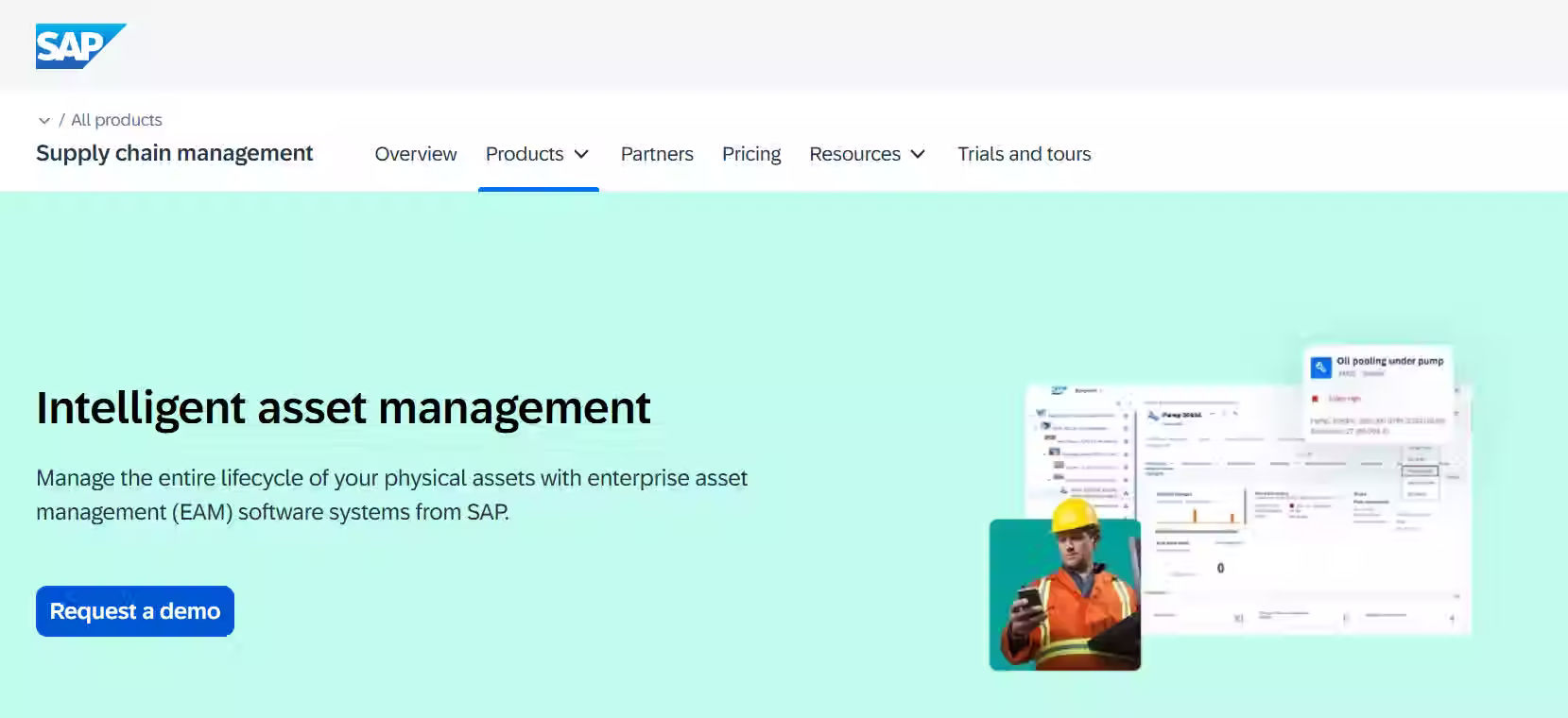The height and width of the screenshot is (718, 1568).
Task: Select the Partners tab
Action: (x=657, y=154)
